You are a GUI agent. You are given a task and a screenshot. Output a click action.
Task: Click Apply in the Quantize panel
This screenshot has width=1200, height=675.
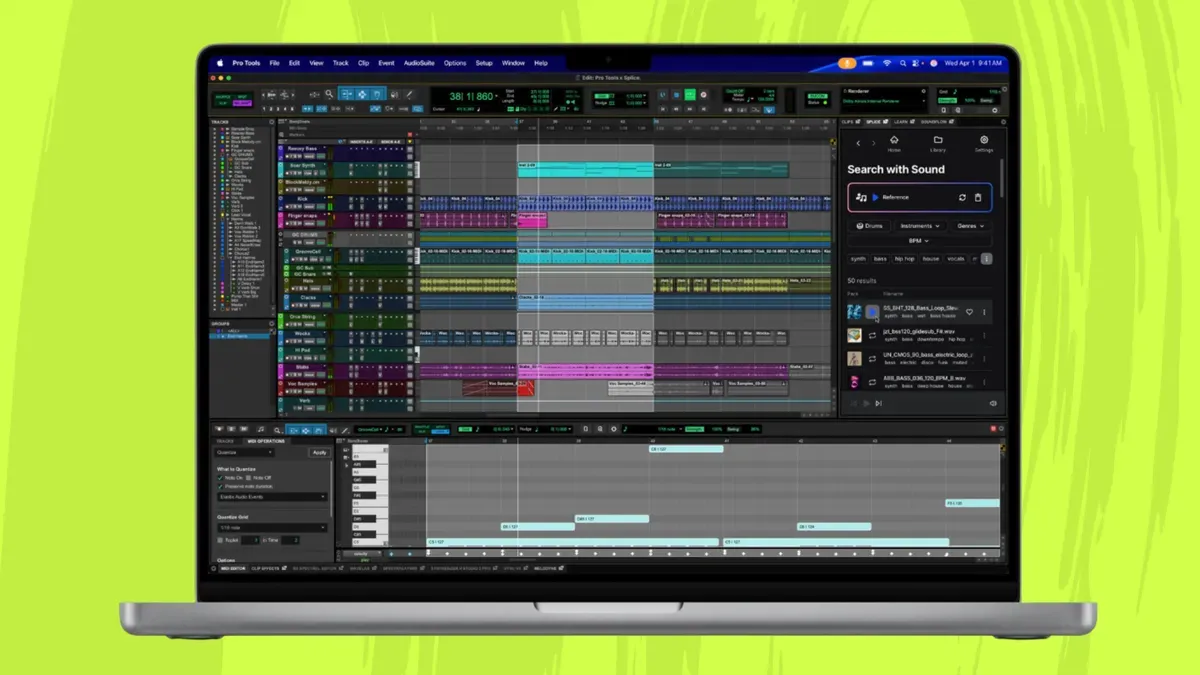tap(319, 453)
